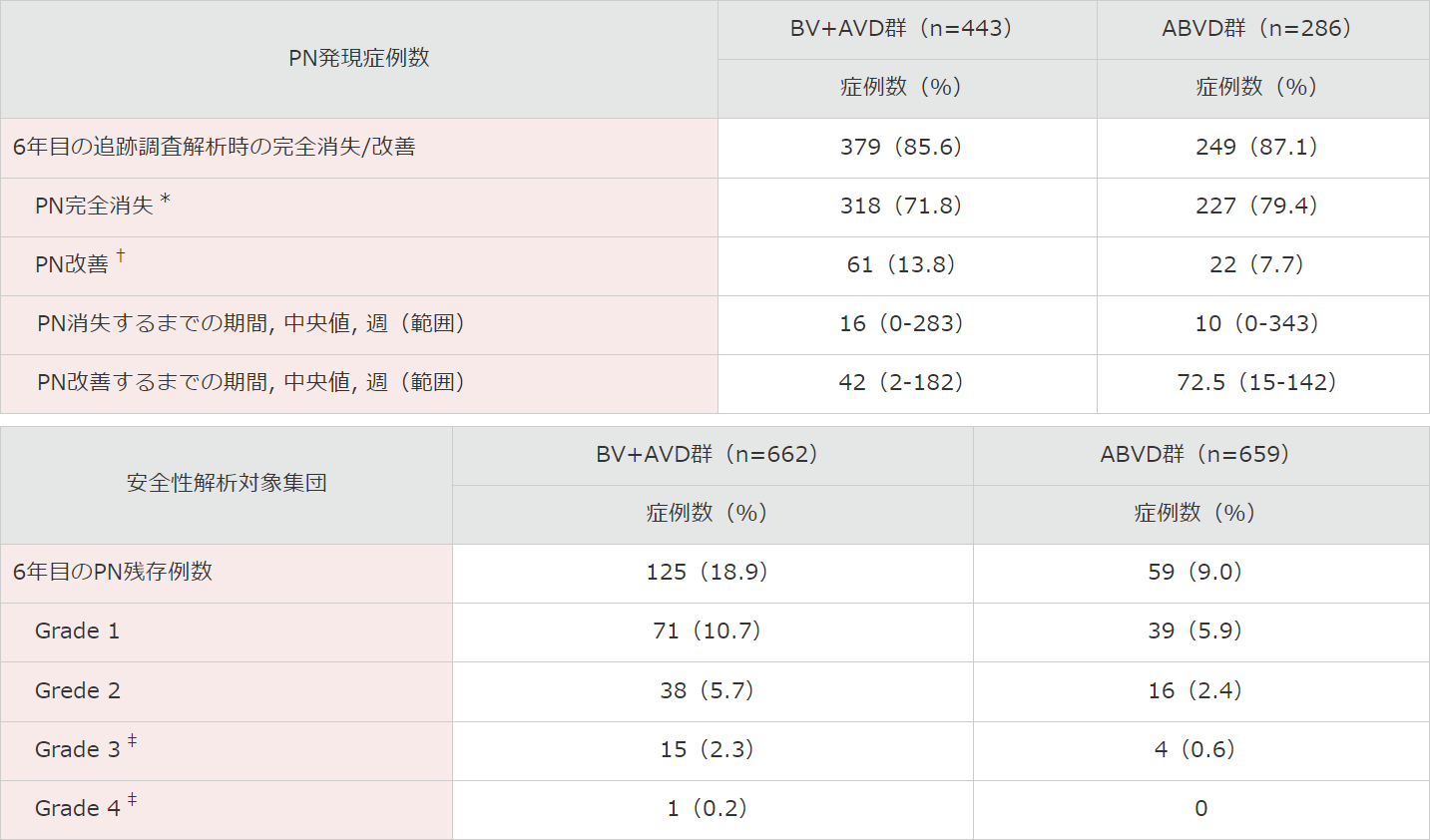Select the value 227 (79.4) cell
1430x840 pixels.
[1262, 207]
